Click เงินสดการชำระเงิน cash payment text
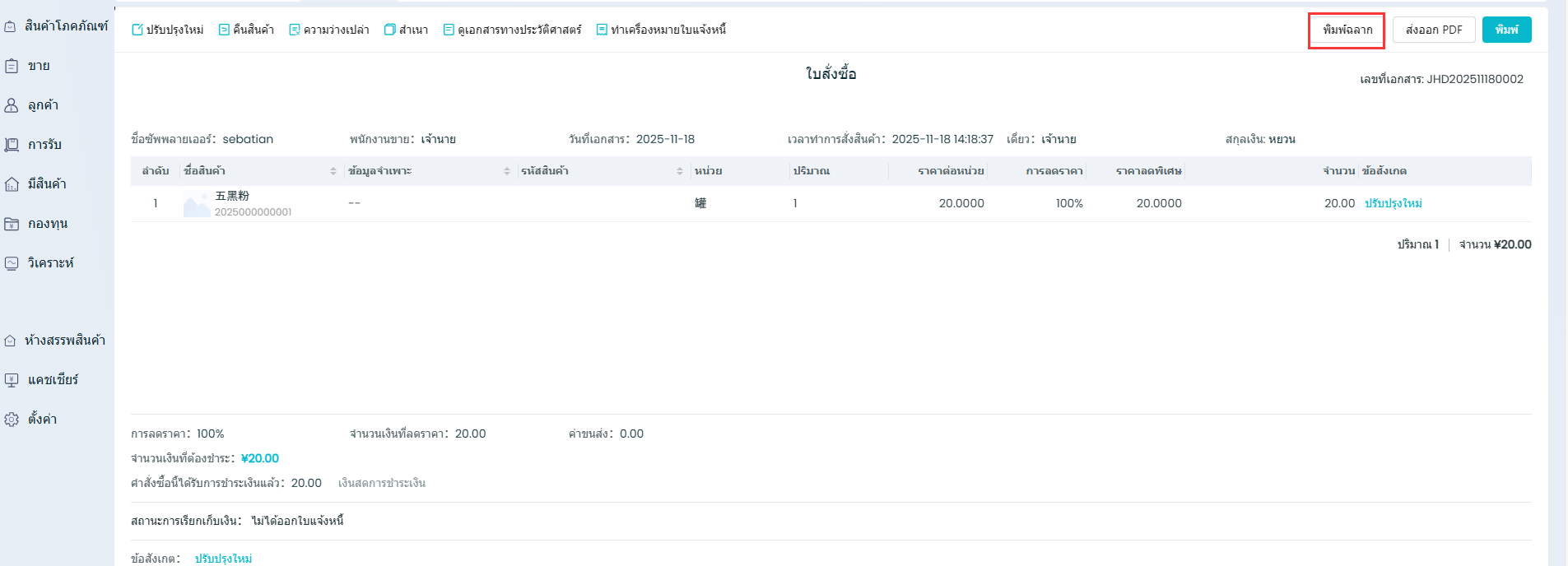This screenshot has width=1568, height=566. [382, 483]
